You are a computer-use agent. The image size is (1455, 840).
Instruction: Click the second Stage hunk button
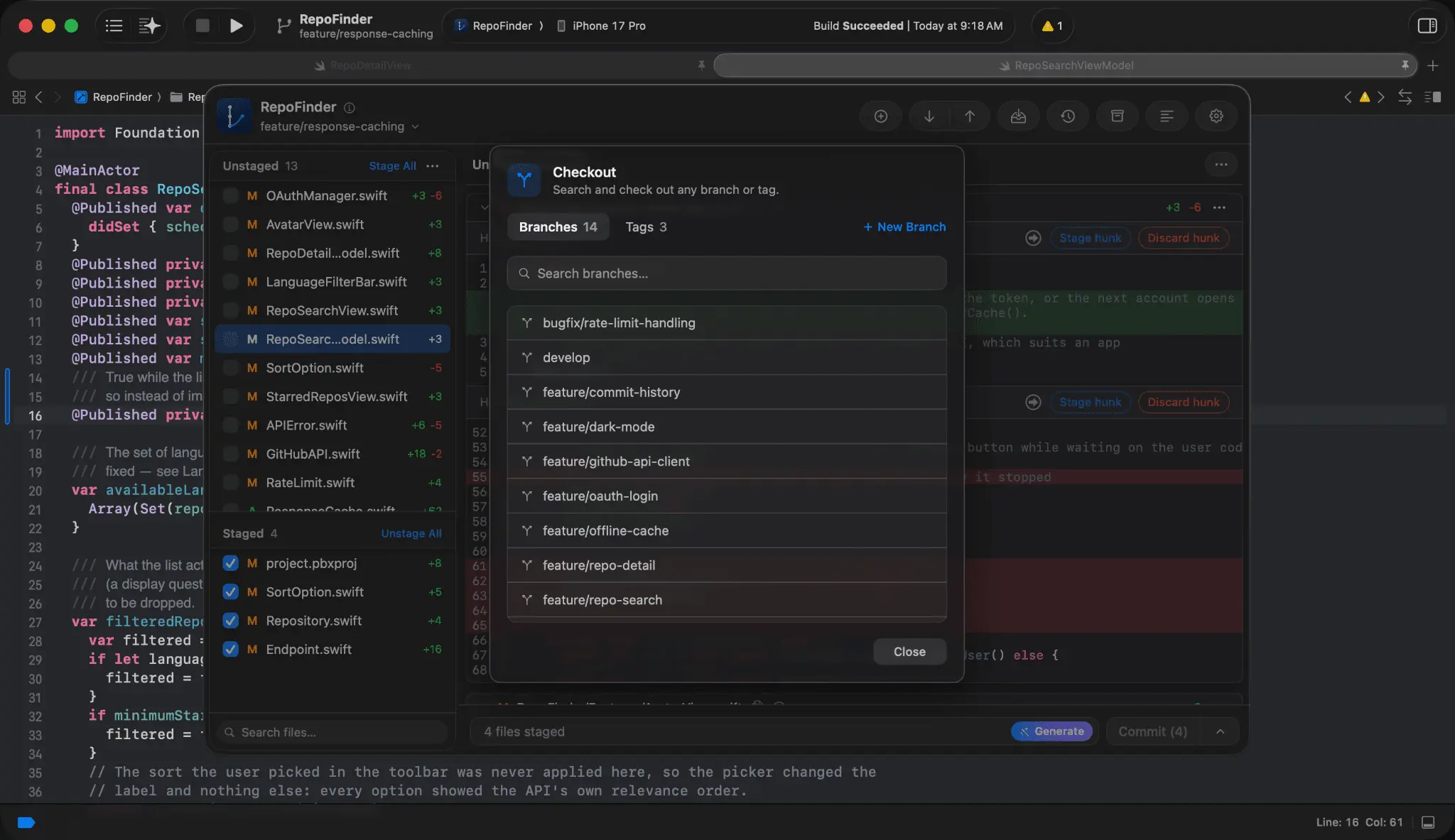click(x=1090, y=402)
